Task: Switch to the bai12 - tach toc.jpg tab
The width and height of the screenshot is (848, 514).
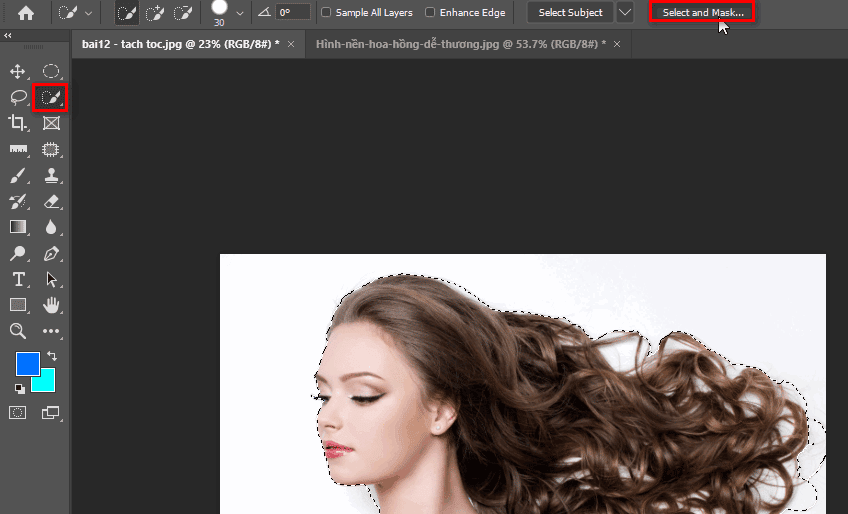Action: [180, 44]
